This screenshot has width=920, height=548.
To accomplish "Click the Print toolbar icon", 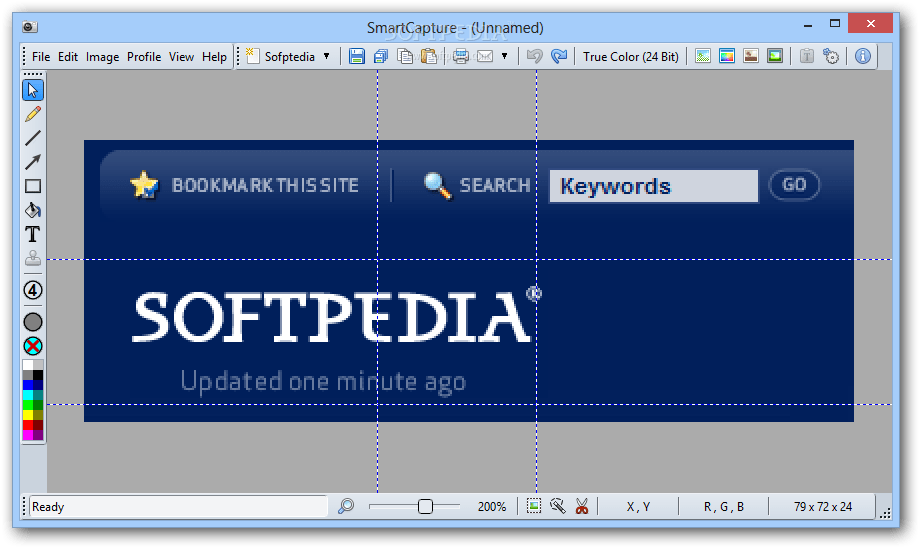I will (461, 56).
